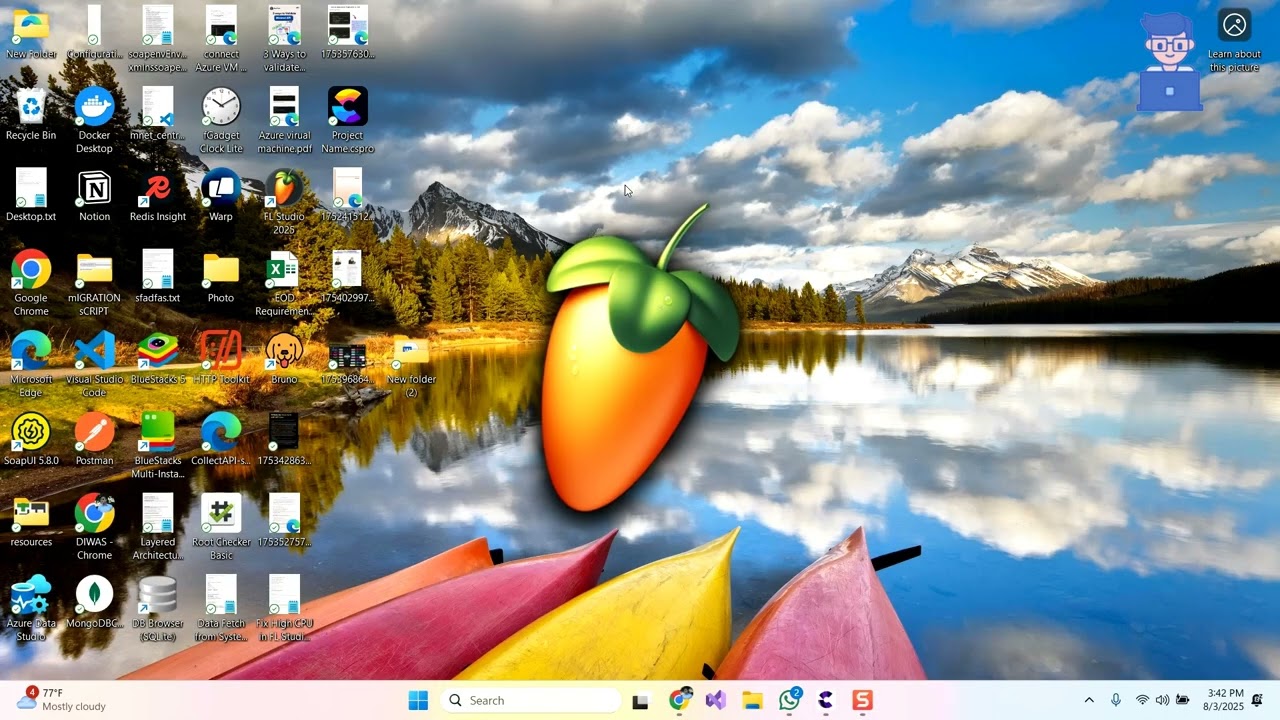Image resolution: width=1280 pixels, height=720 pixels.
Task: Select the EOD Requirement Excel file
Action: (284, 269)
